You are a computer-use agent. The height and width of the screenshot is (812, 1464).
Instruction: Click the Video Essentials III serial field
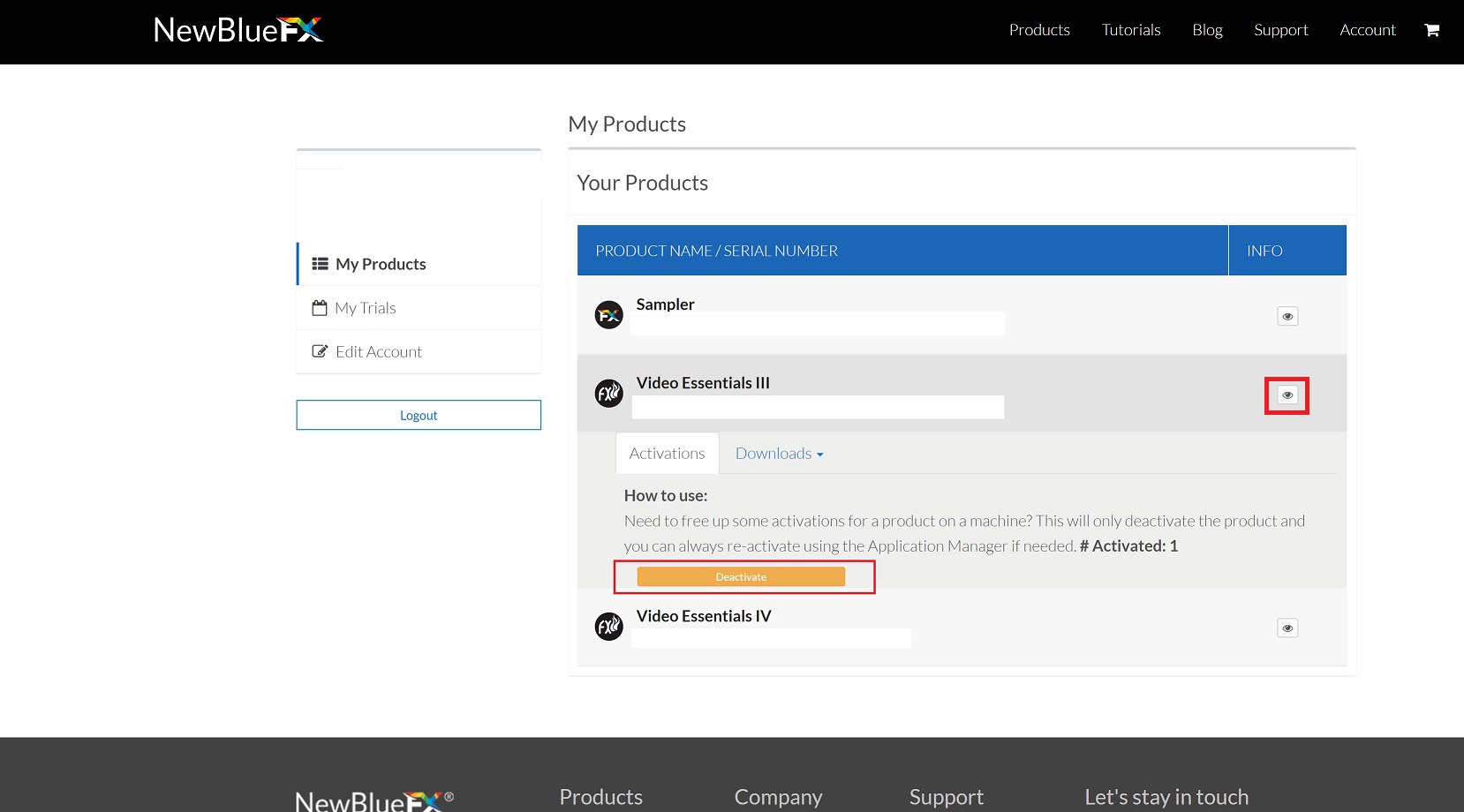point(818,407)
